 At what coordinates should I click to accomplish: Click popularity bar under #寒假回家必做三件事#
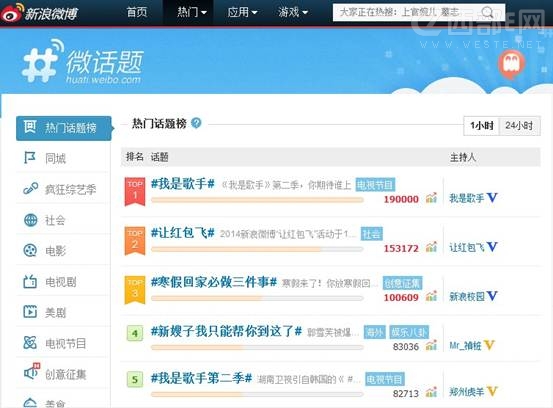257,298
